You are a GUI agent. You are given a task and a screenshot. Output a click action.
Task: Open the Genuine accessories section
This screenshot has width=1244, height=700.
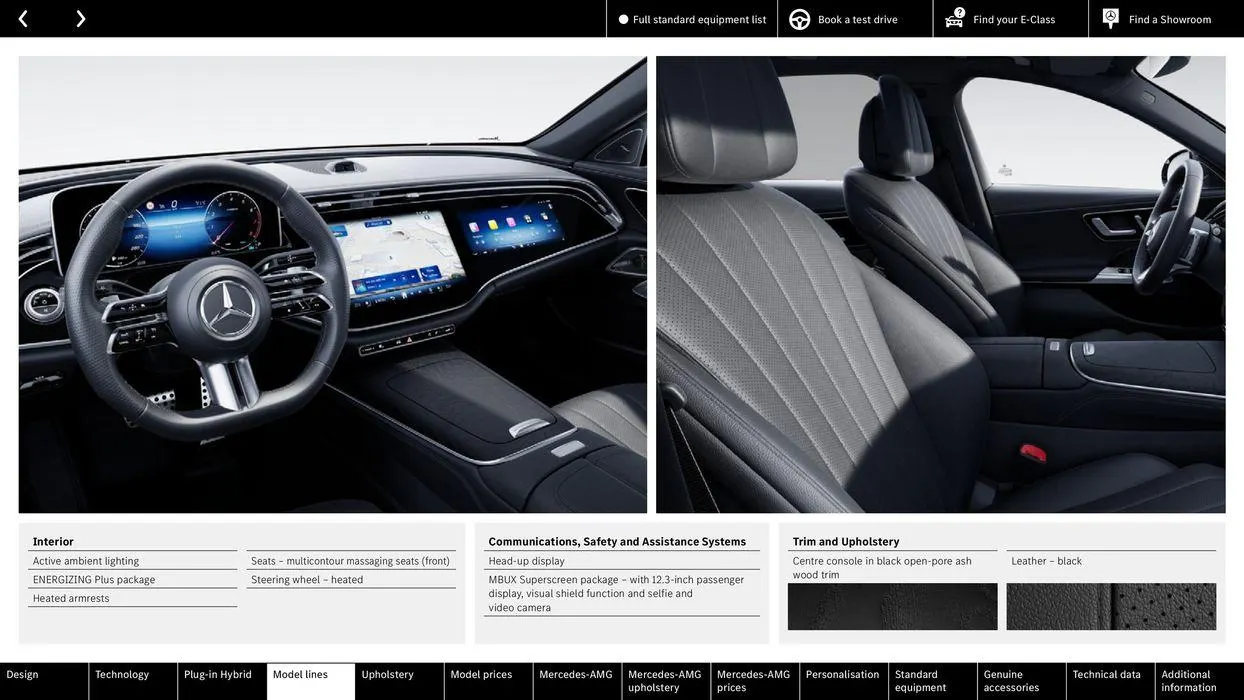point(1013,680)
